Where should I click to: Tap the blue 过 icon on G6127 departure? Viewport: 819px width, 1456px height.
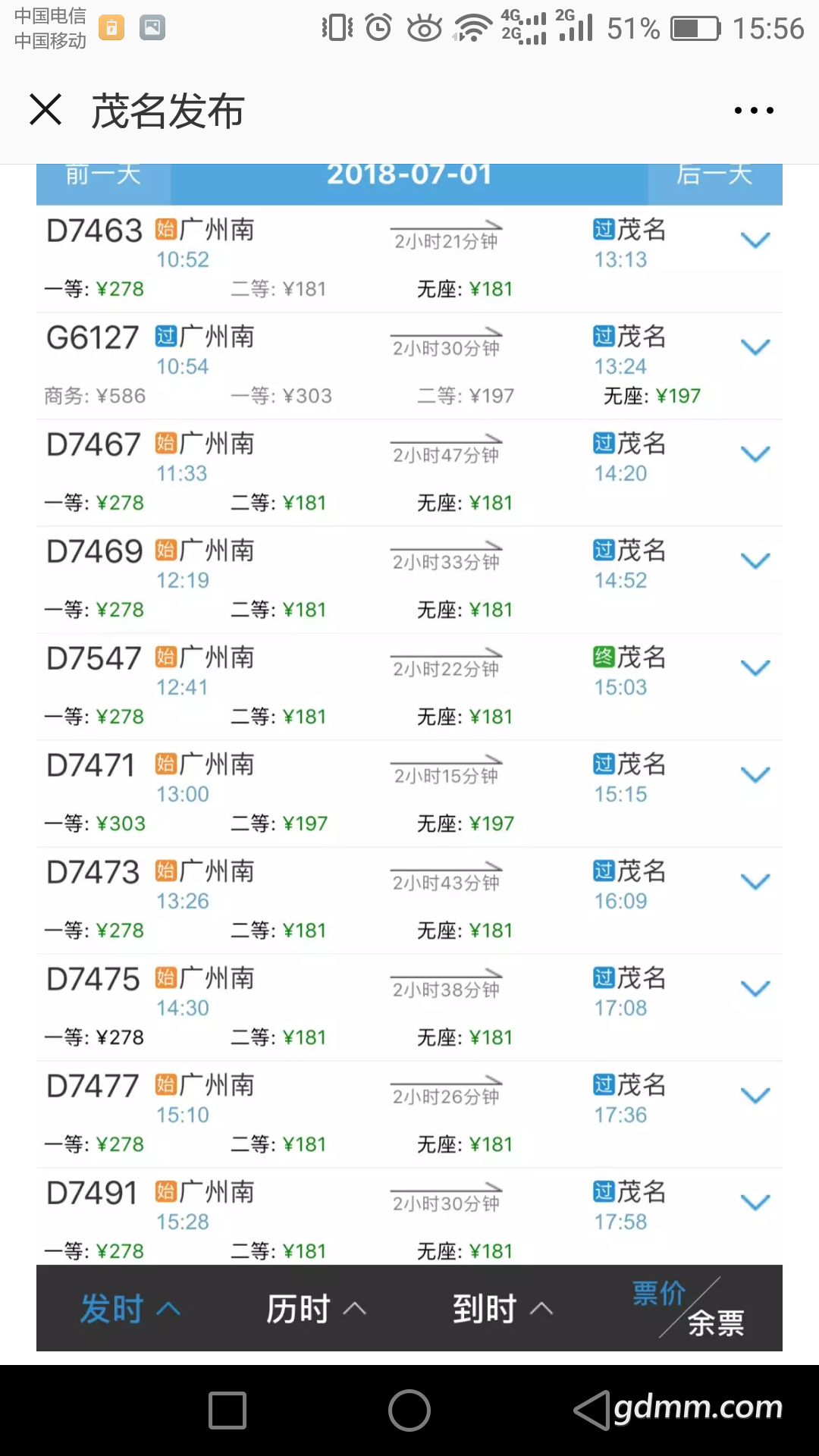click(165, 336)
